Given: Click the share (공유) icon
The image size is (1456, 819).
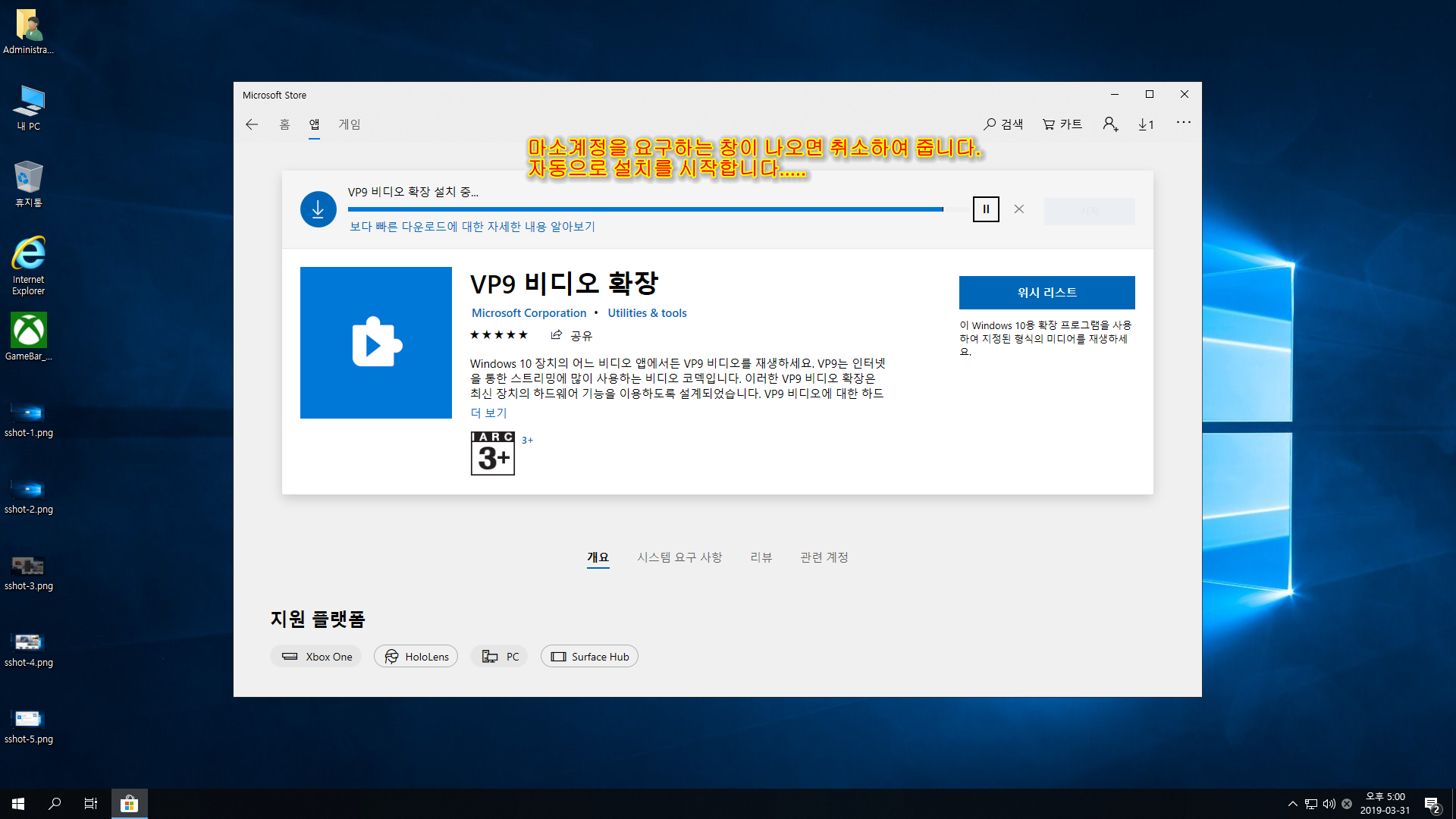Looking at the screenshot, I should click(x=557, y=335).
